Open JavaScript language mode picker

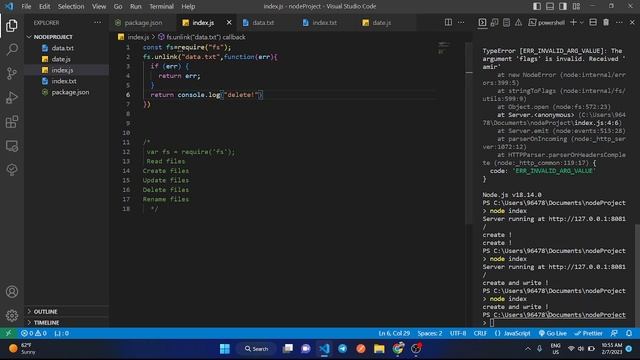point(512,333)
